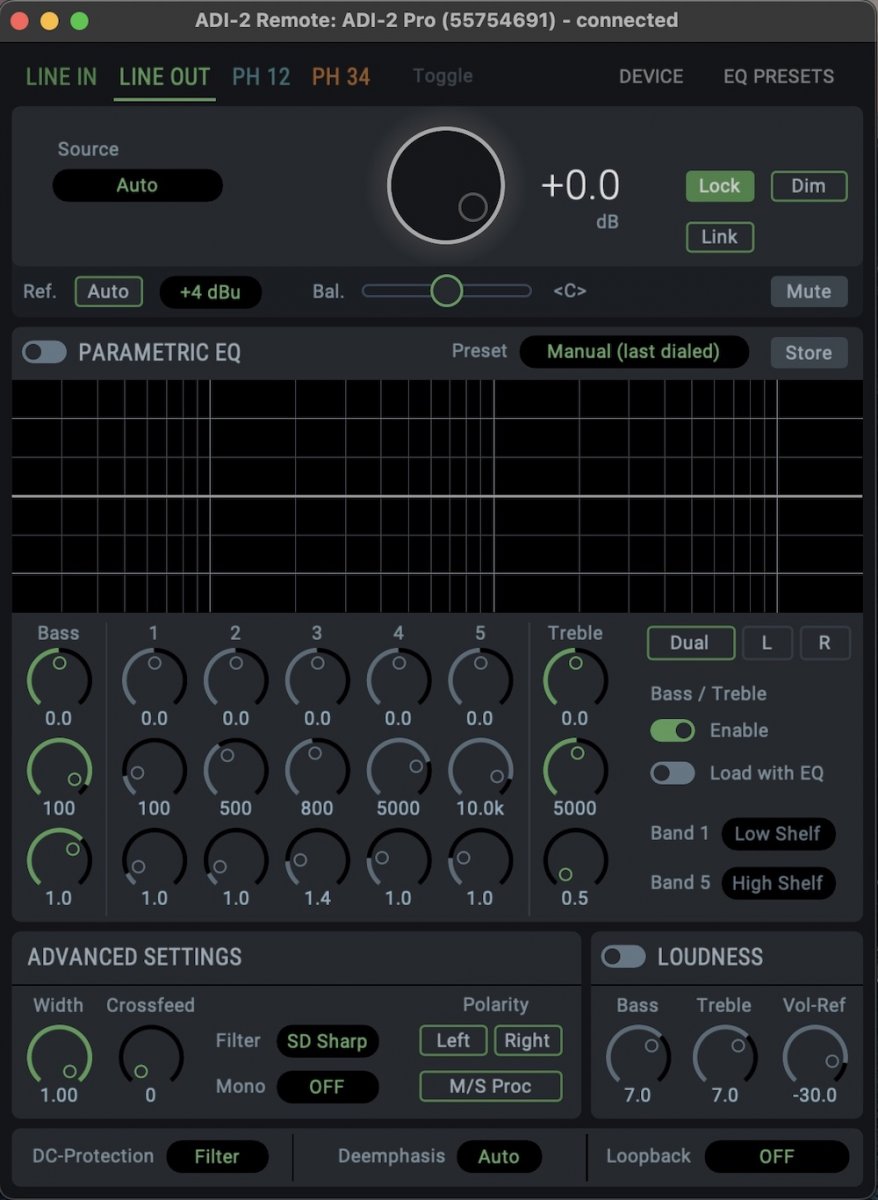Click the main output volume knob
This screenshot has height=1200, width=878.
(446, 185)
